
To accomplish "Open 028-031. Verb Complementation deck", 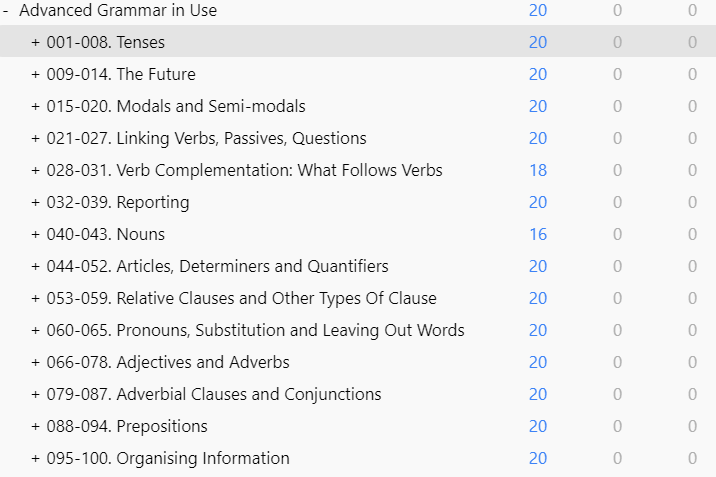I will point(244,170).
